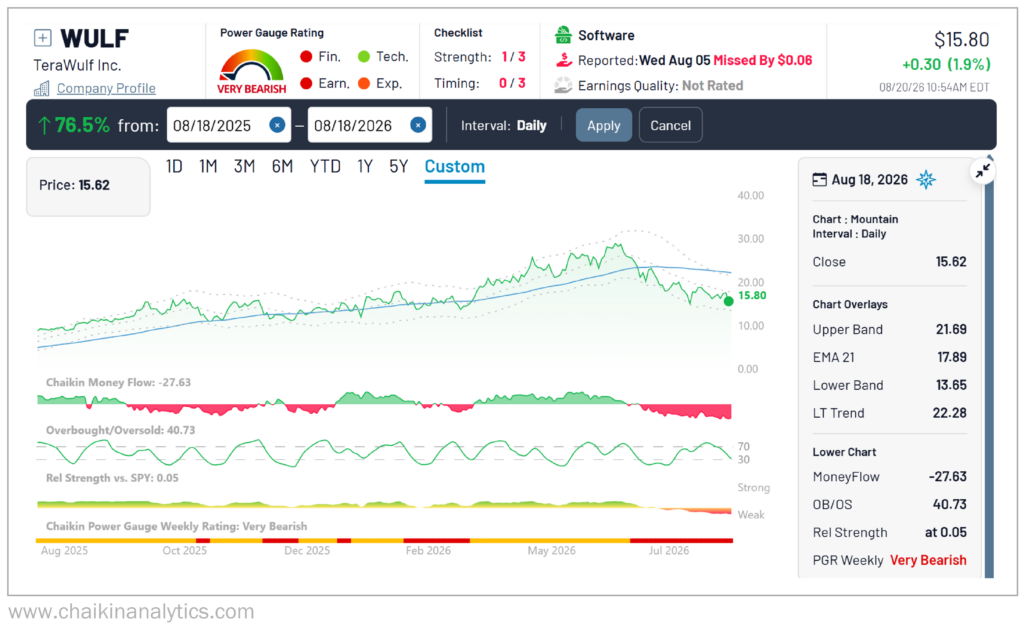The width and height of the screenshot is (1024, 632).
Task: Click the earnings Reported hand icon
Action: point(563,60)
